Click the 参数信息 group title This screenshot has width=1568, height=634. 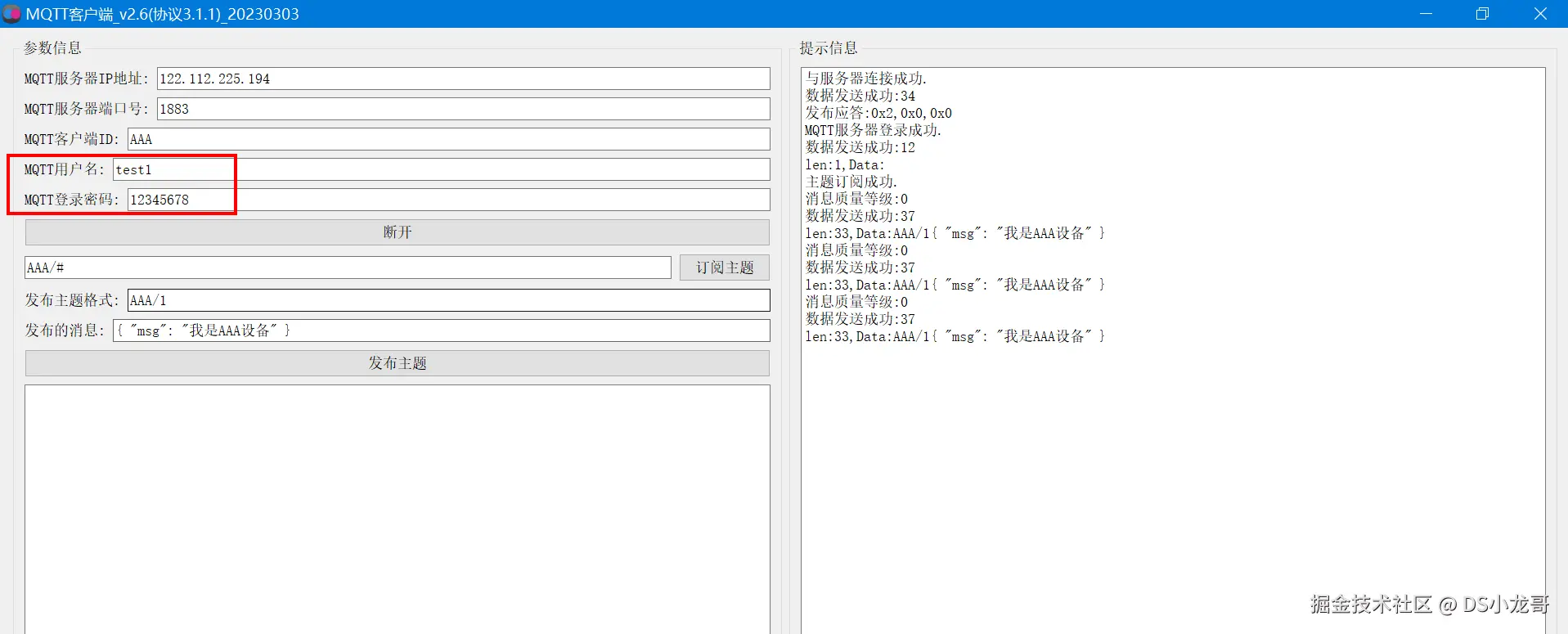coord(52,48)
